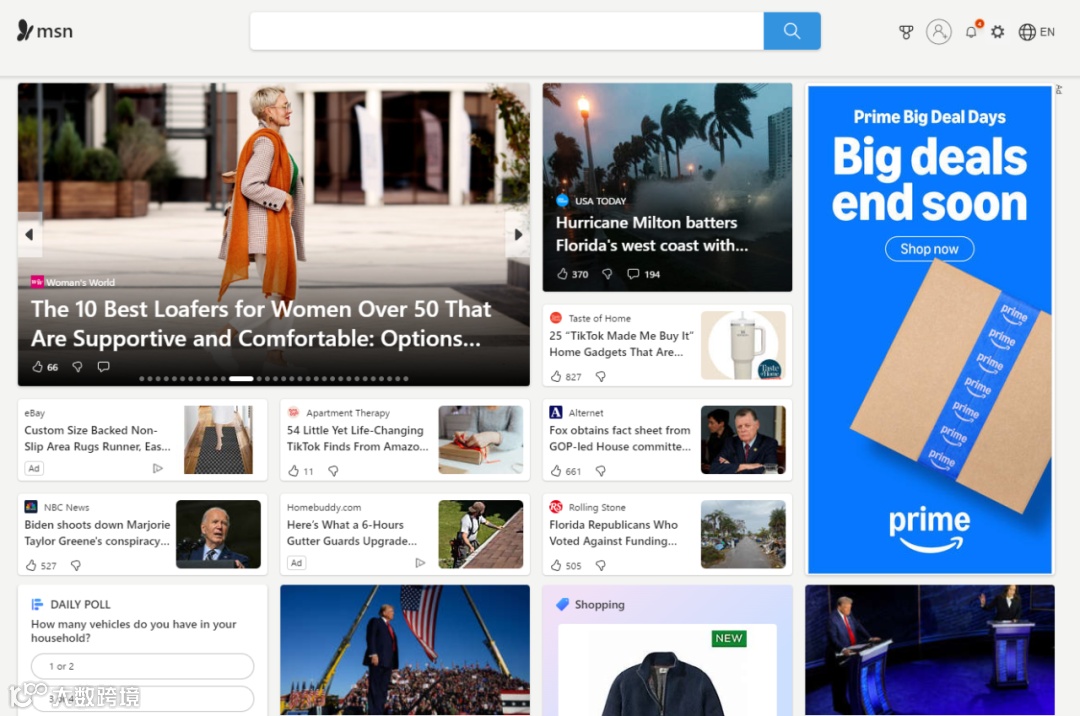The image size is (1080, 716).
Task: Like the TikTok Made Me Buy It article
Action: (565, 377)
